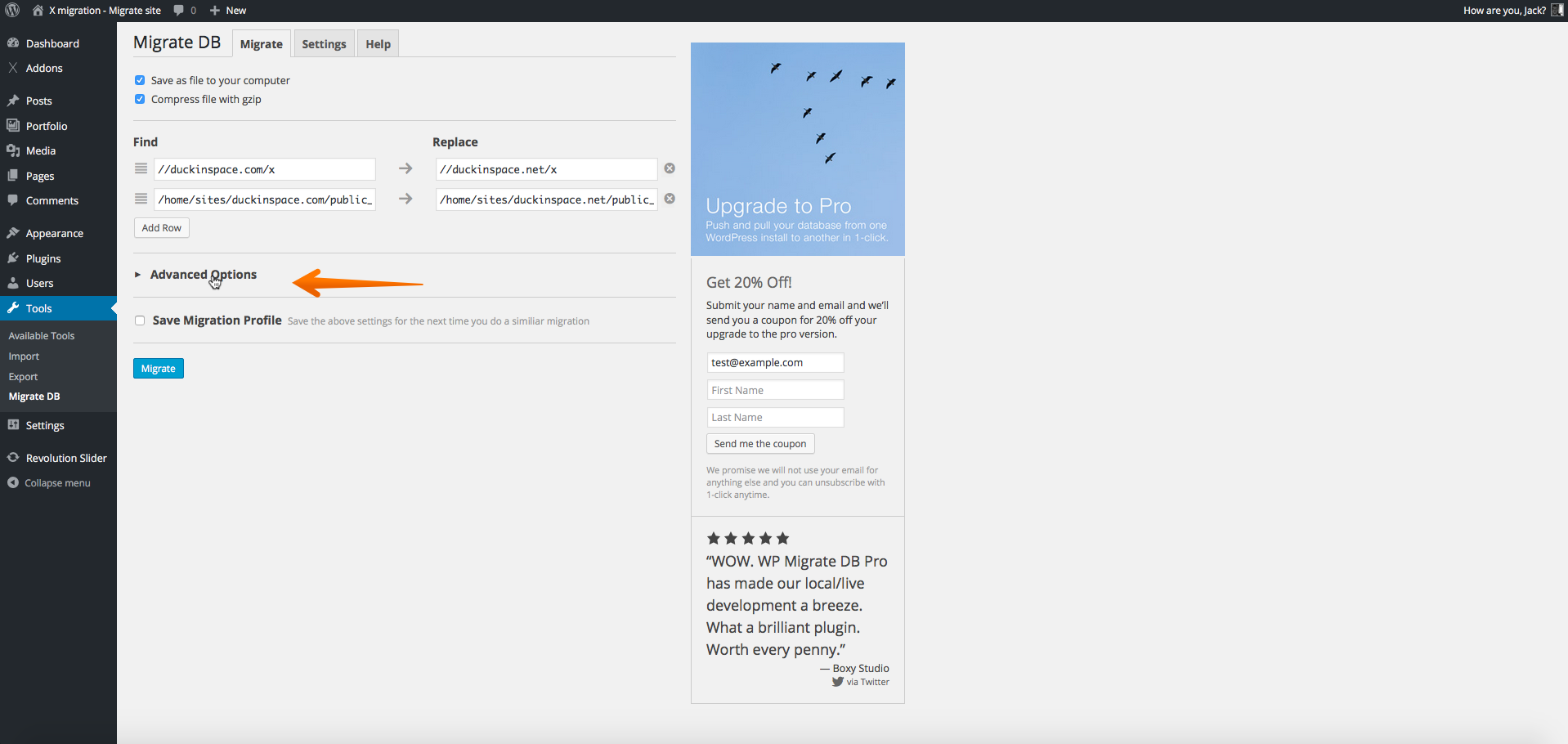Image resolution: width=1568 pixels, height=744 pixels.
Task: Click the Plugins plug icon
Action: tap(13, 258)
